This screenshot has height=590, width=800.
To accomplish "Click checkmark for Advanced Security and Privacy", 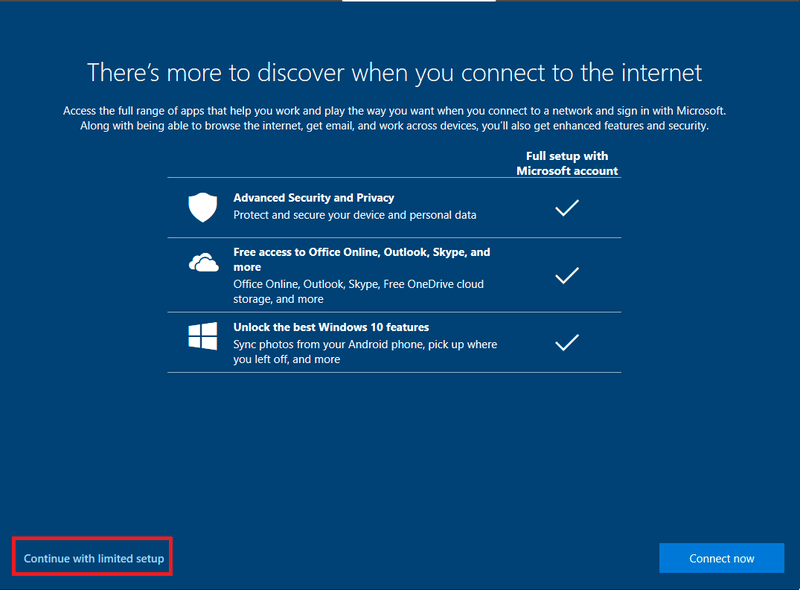I will coord(567,208).
